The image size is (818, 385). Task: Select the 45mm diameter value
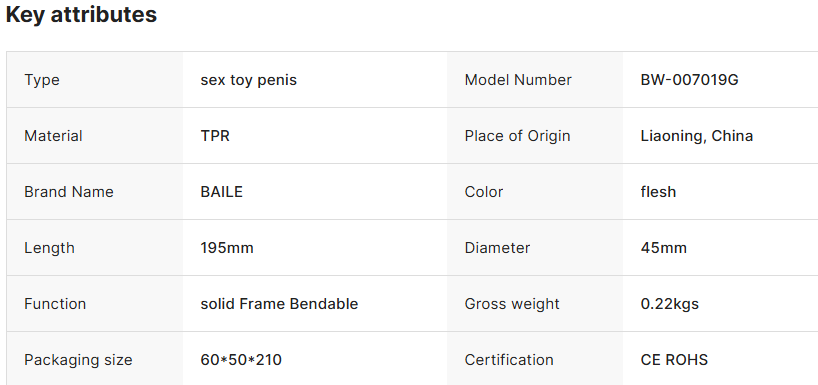click(x=664, y=248)
